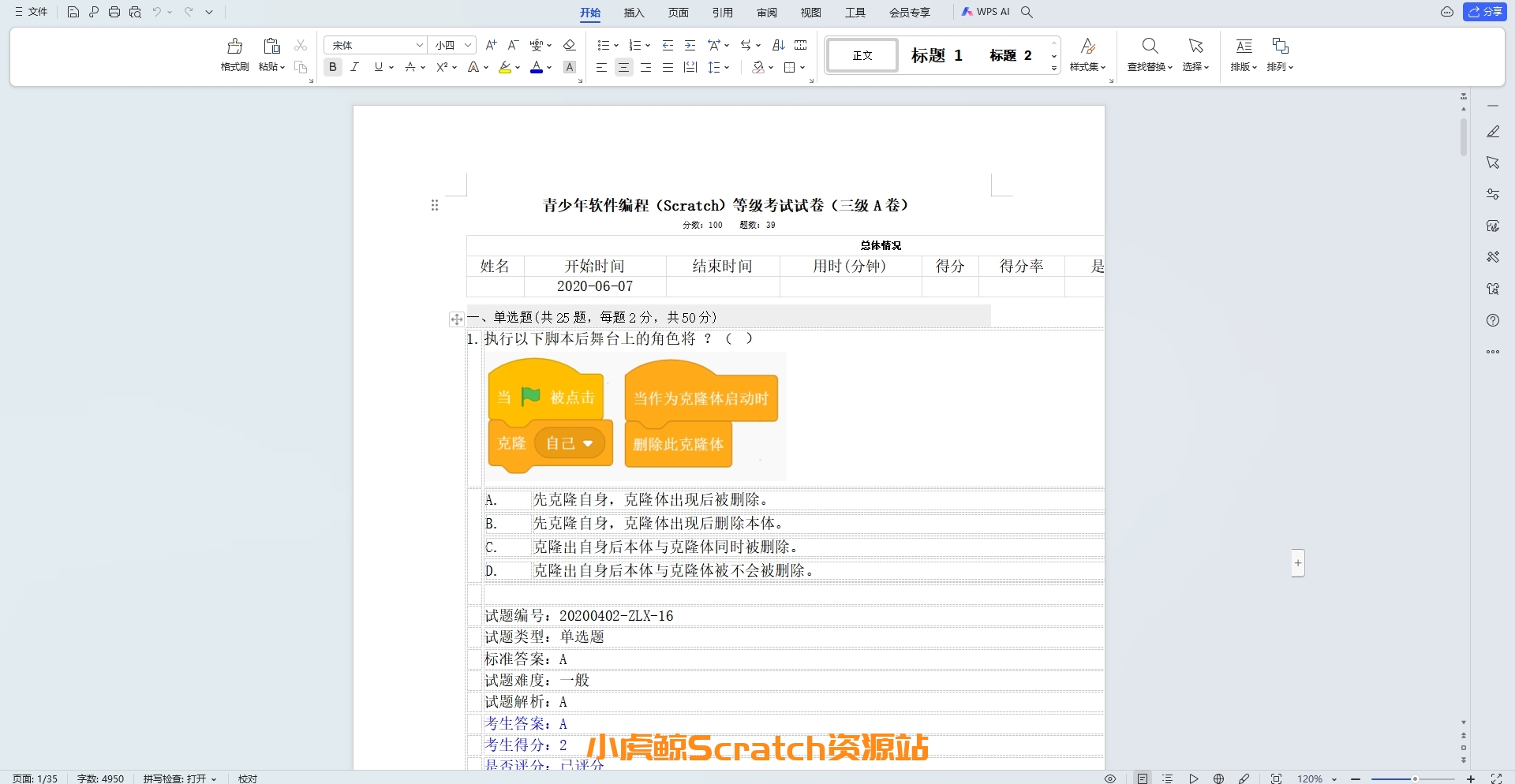Toggle Italic formatting
1515x784 pixels.
tap(355, 68)
